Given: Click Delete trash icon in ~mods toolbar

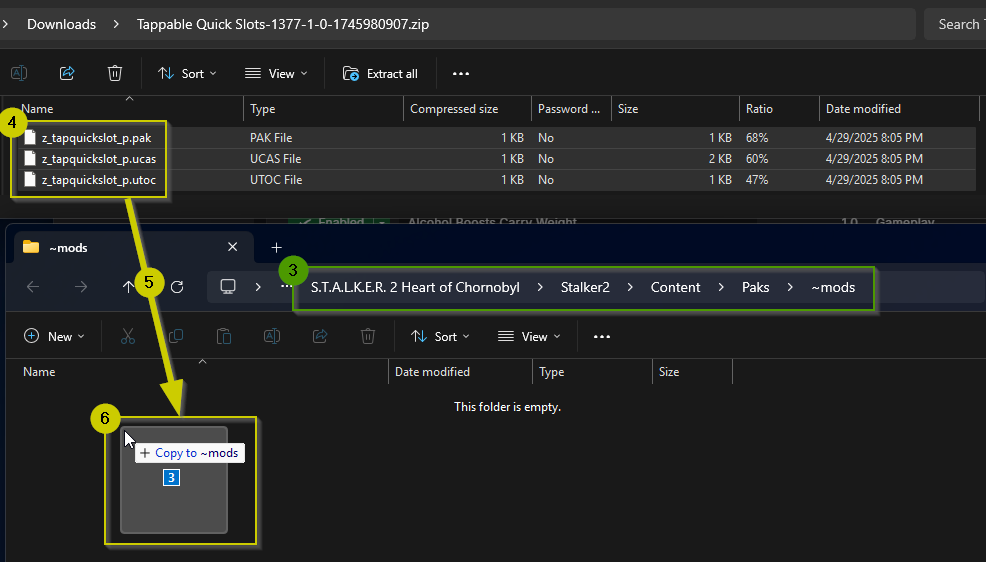Looking at the screenshot, I should tap(368, 336).
